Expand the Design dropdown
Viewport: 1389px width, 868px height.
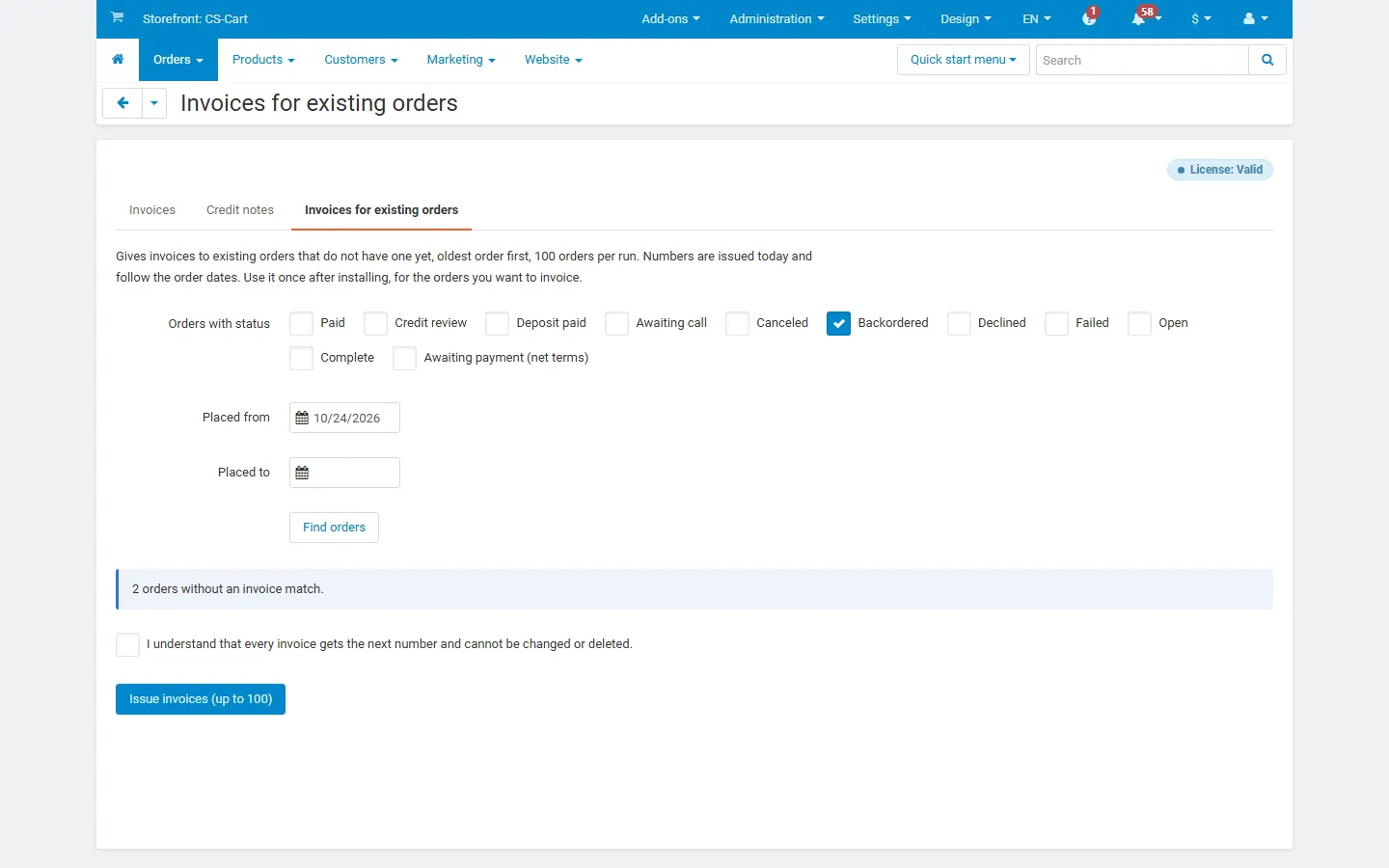[966, 18]
